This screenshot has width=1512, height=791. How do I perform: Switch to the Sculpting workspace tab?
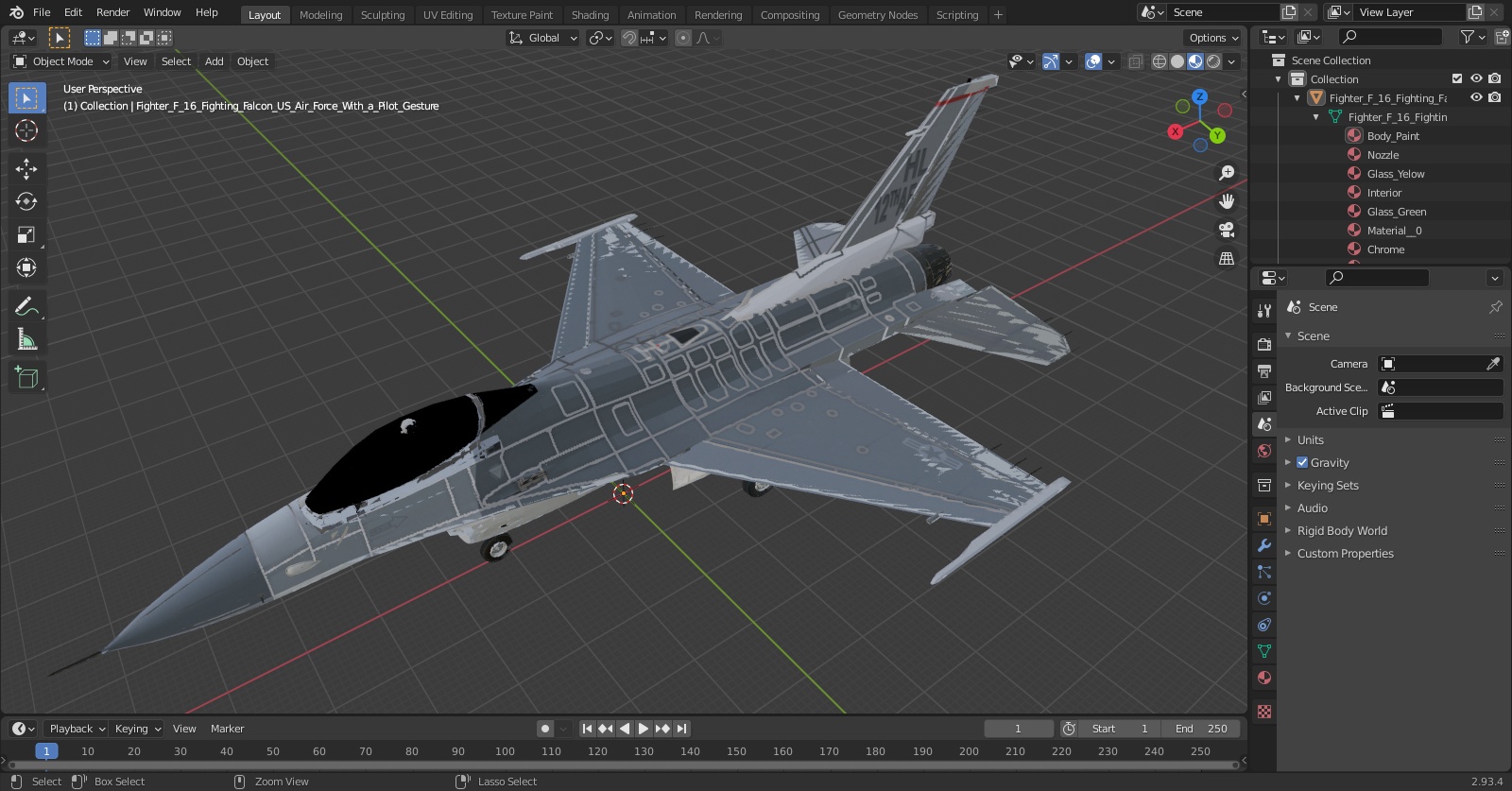click(x=383, y=14)
